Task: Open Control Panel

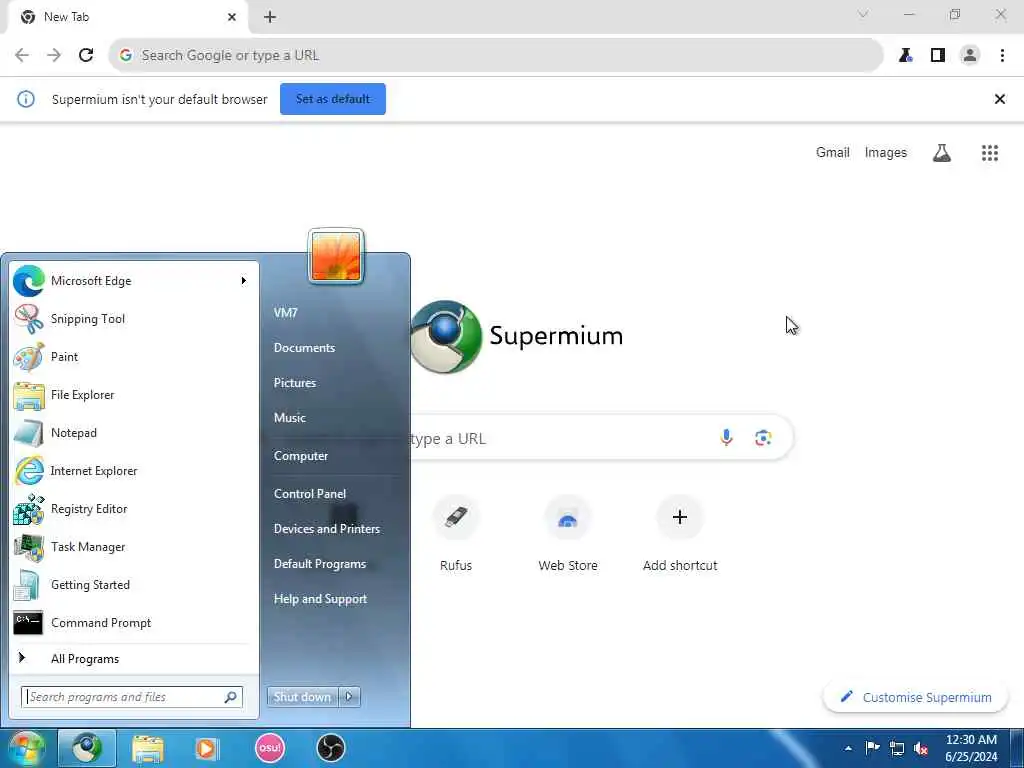Action: (310, 494)
